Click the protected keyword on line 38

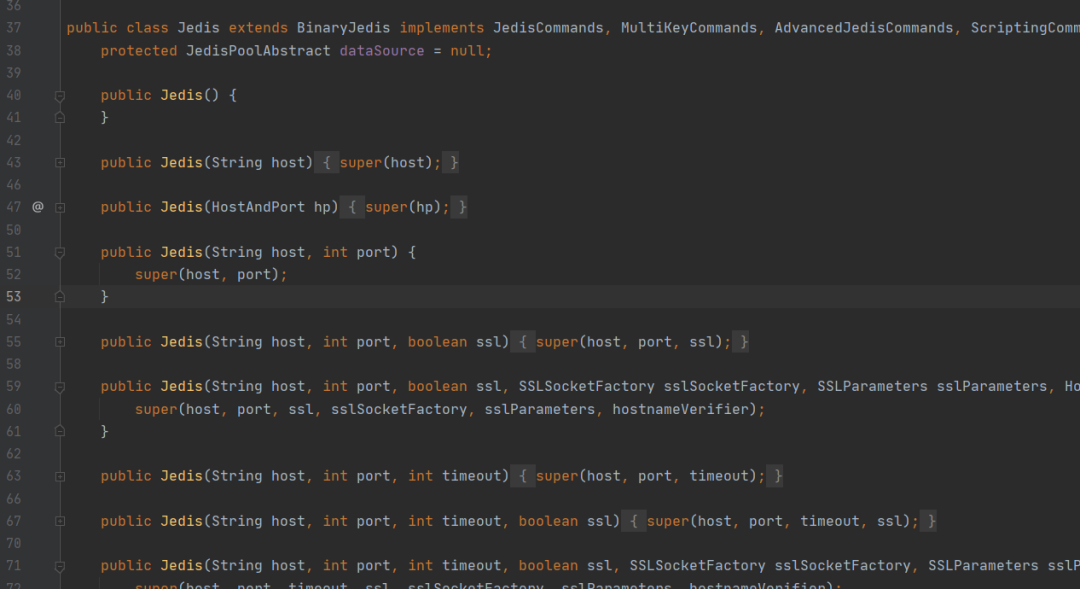[x=138, y=51]
